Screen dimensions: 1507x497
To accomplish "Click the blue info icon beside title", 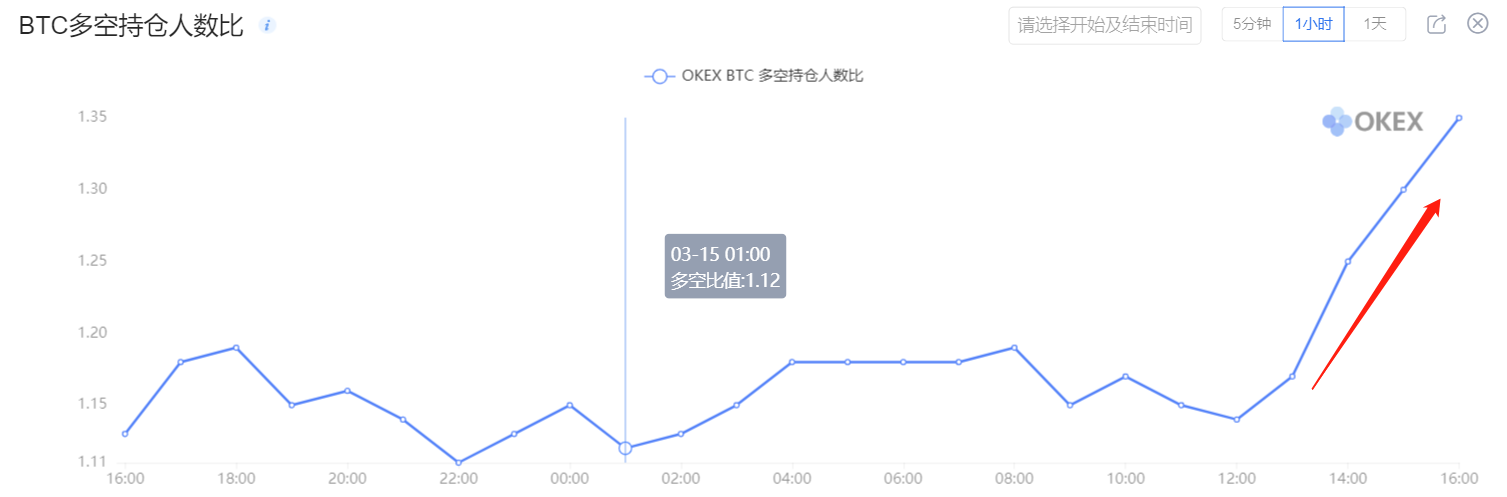I will tap(267, 25).
